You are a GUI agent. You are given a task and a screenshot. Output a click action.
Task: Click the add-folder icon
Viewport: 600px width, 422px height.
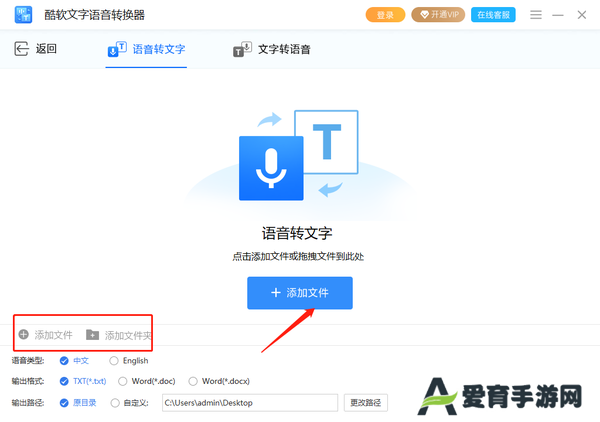[92, 335]
